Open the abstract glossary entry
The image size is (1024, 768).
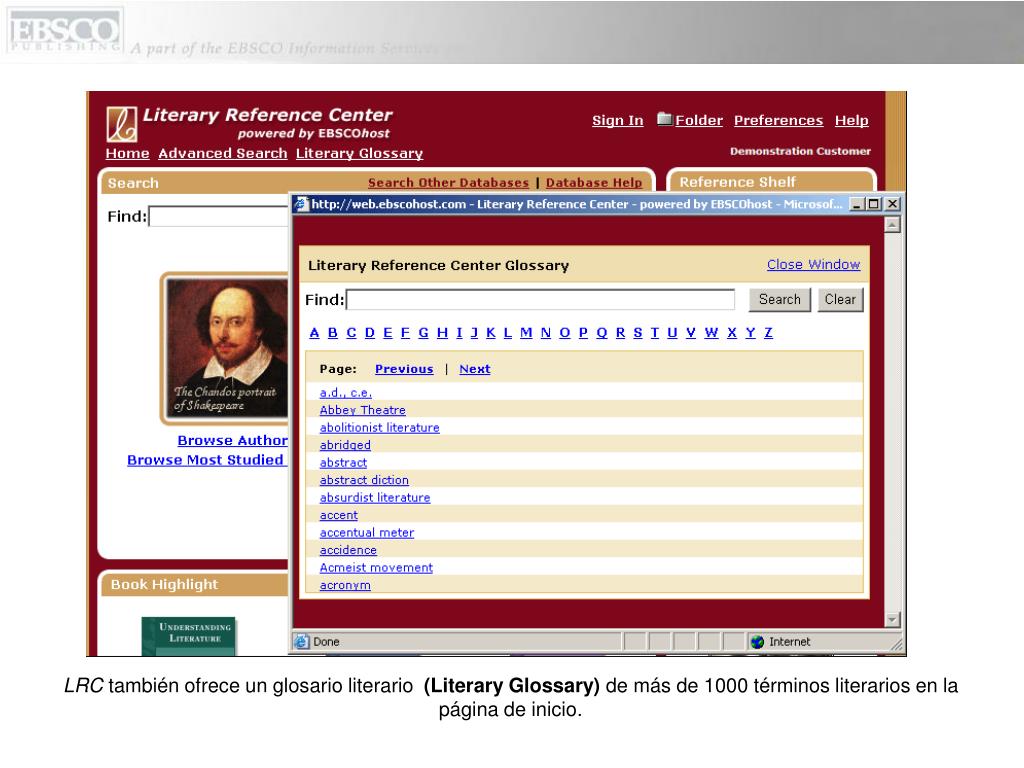[343, 462]
